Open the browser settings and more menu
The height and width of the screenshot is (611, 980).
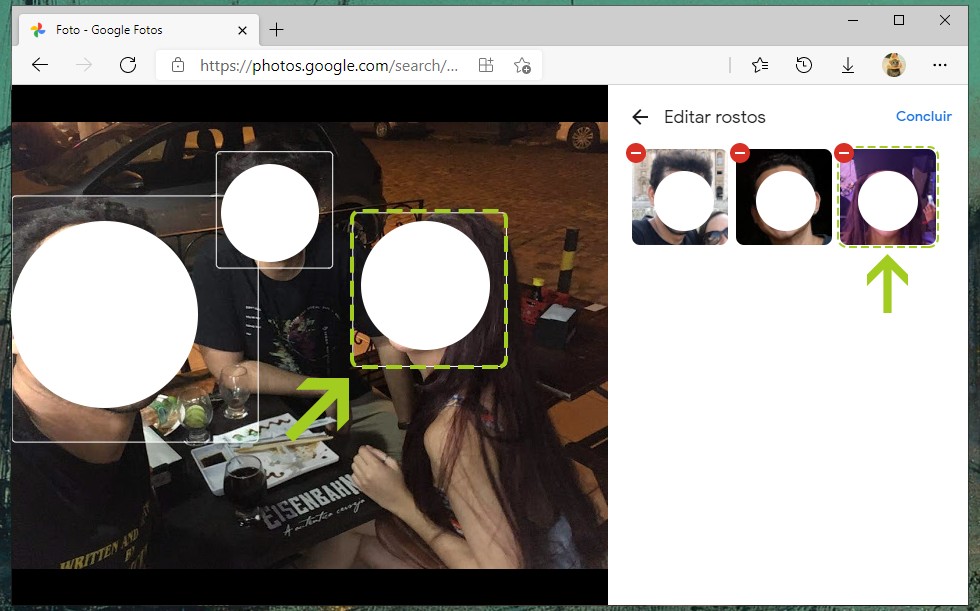point(939,65)
